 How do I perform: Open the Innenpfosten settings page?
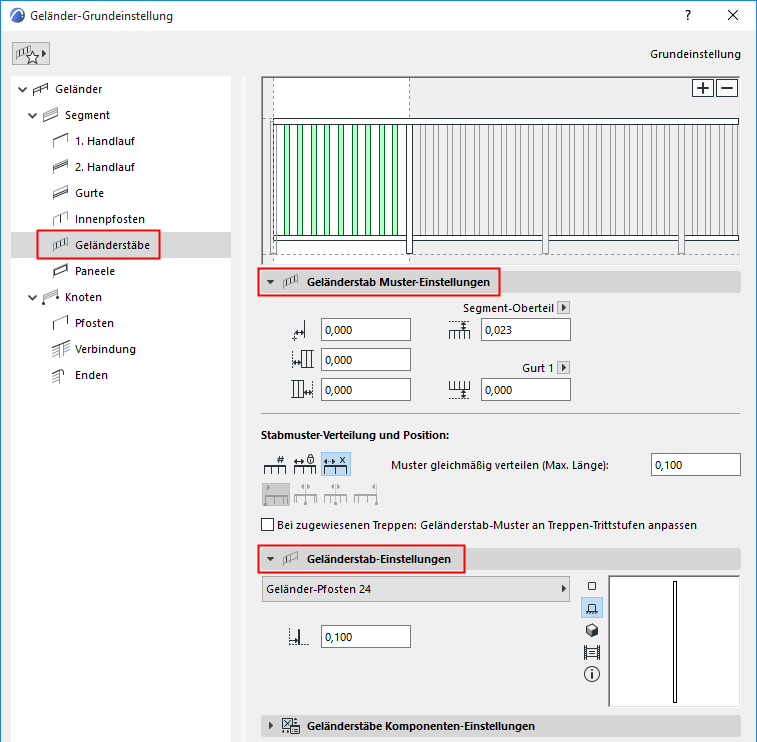110,219
